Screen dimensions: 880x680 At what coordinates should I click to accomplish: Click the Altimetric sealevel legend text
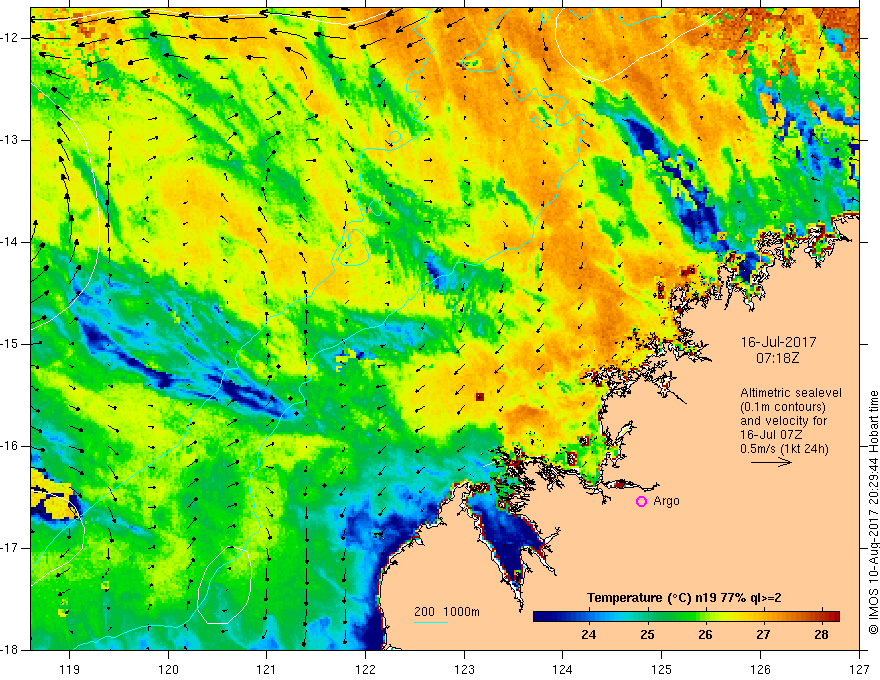(791, 393)
